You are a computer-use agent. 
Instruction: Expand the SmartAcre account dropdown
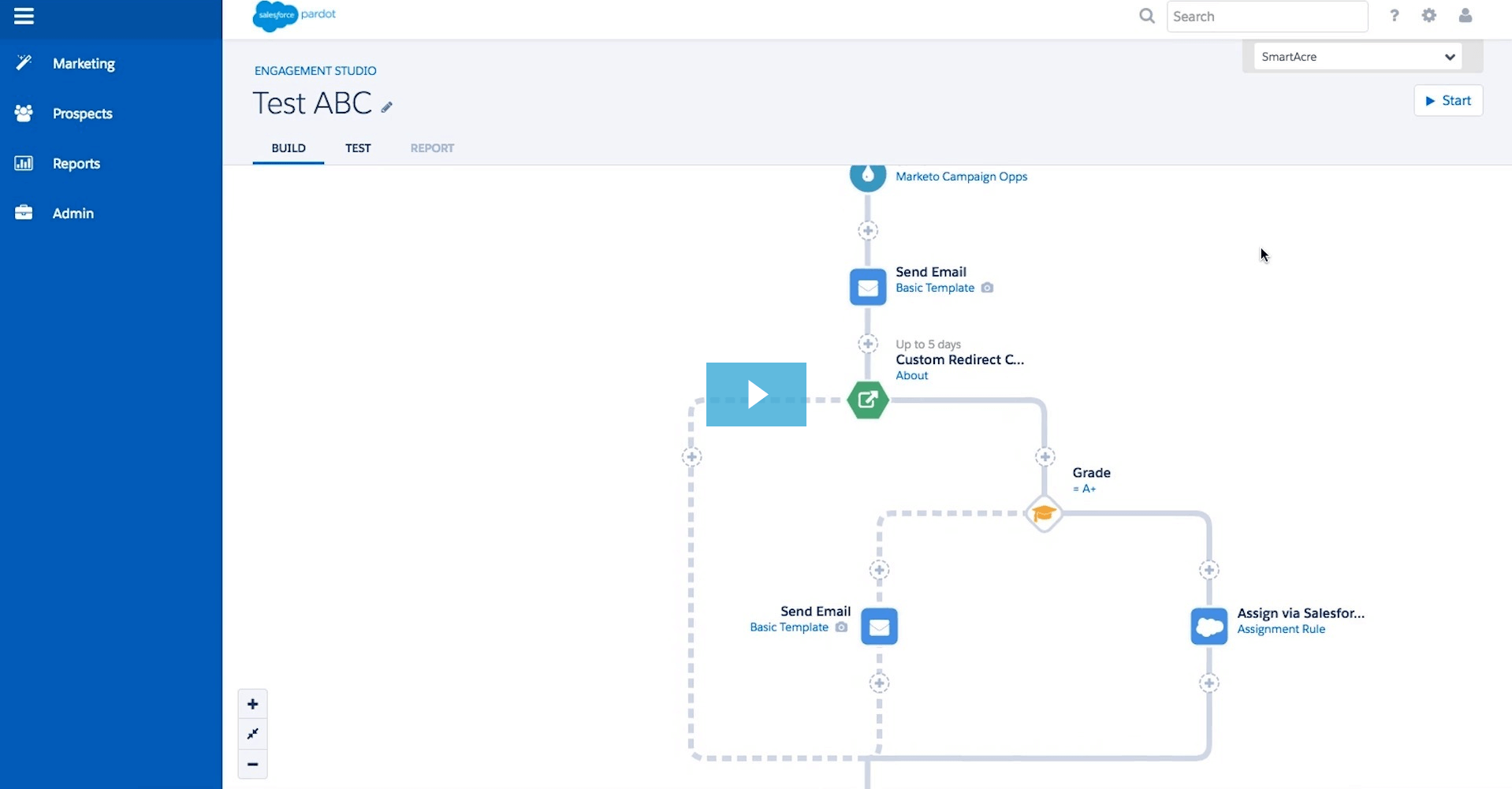coord(1357,57)
